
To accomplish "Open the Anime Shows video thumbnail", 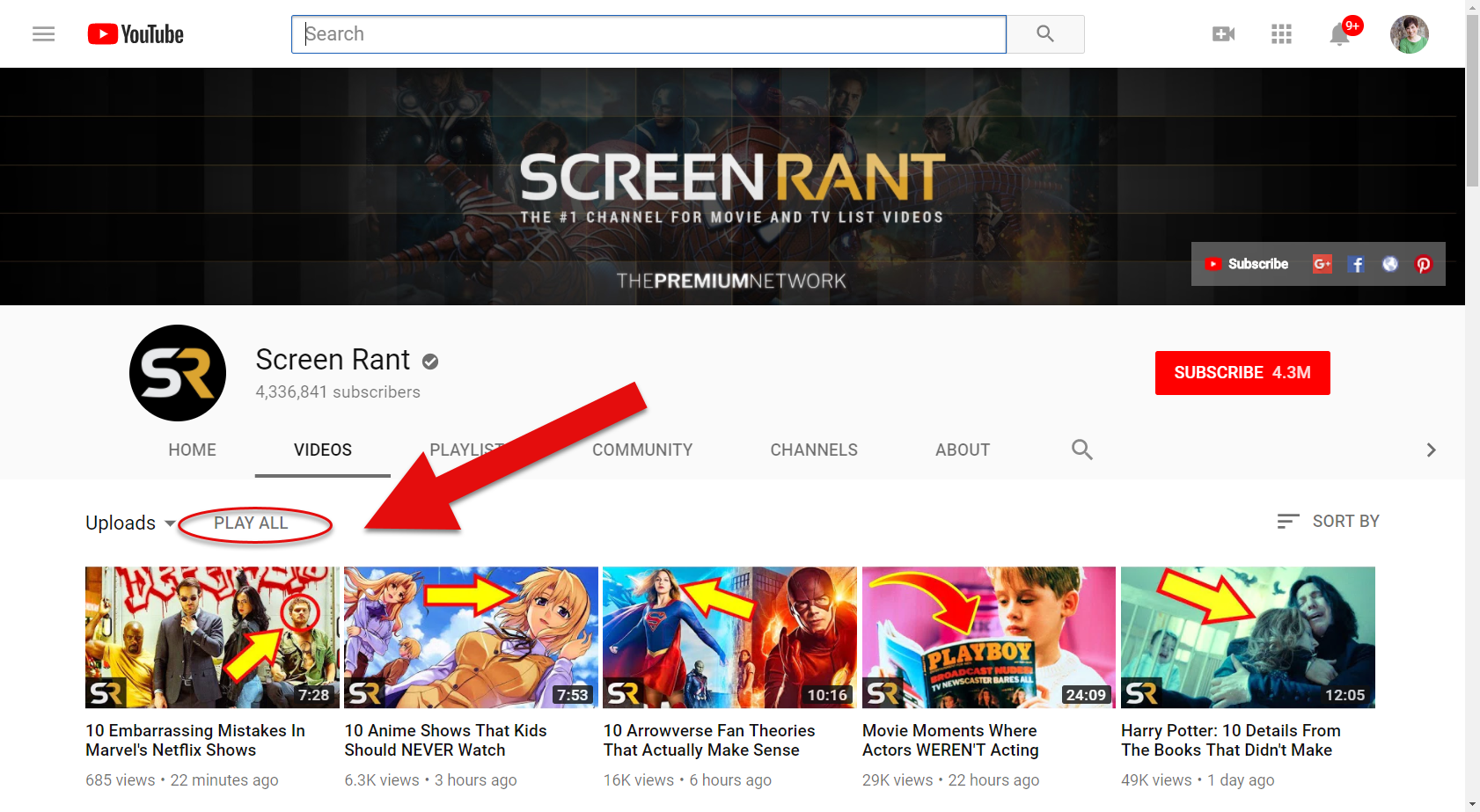I will click(x=471, y=638).
